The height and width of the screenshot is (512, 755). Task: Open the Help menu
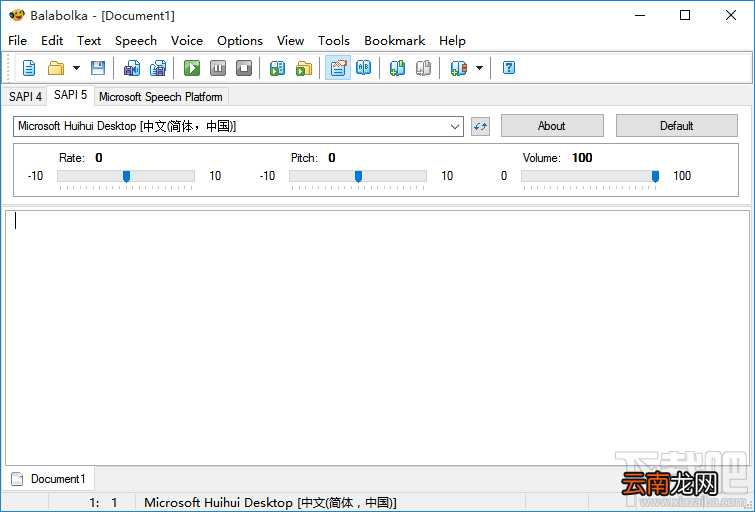[452, 41]
